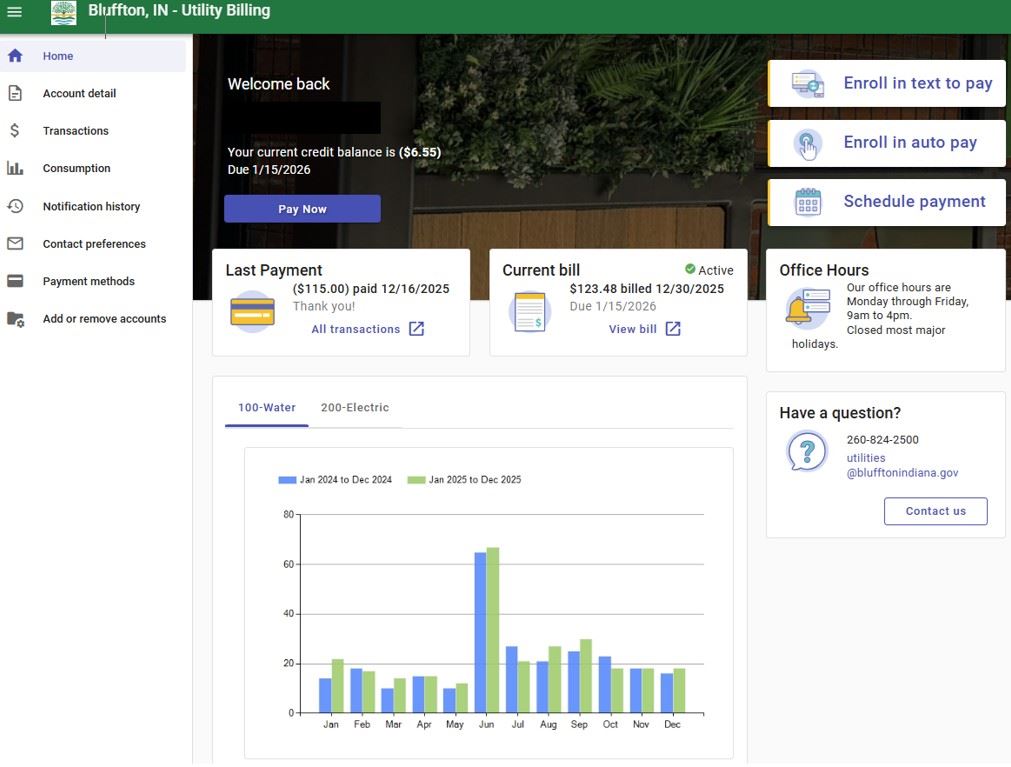Switch to the 200-Electric tab
The width and height of the screenshot is (1011, 767).
coord(355,408)
